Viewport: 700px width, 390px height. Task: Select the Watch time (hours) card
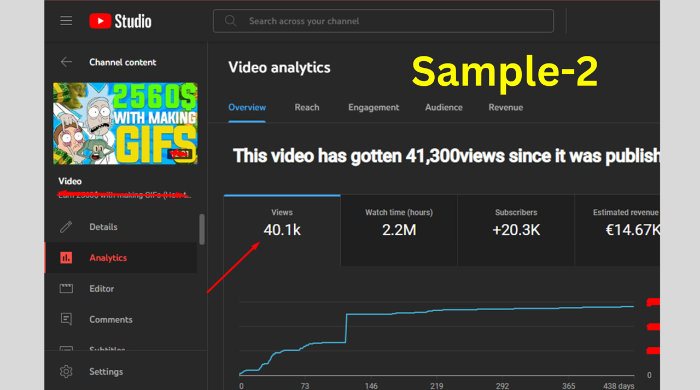(x=399, y=230)
